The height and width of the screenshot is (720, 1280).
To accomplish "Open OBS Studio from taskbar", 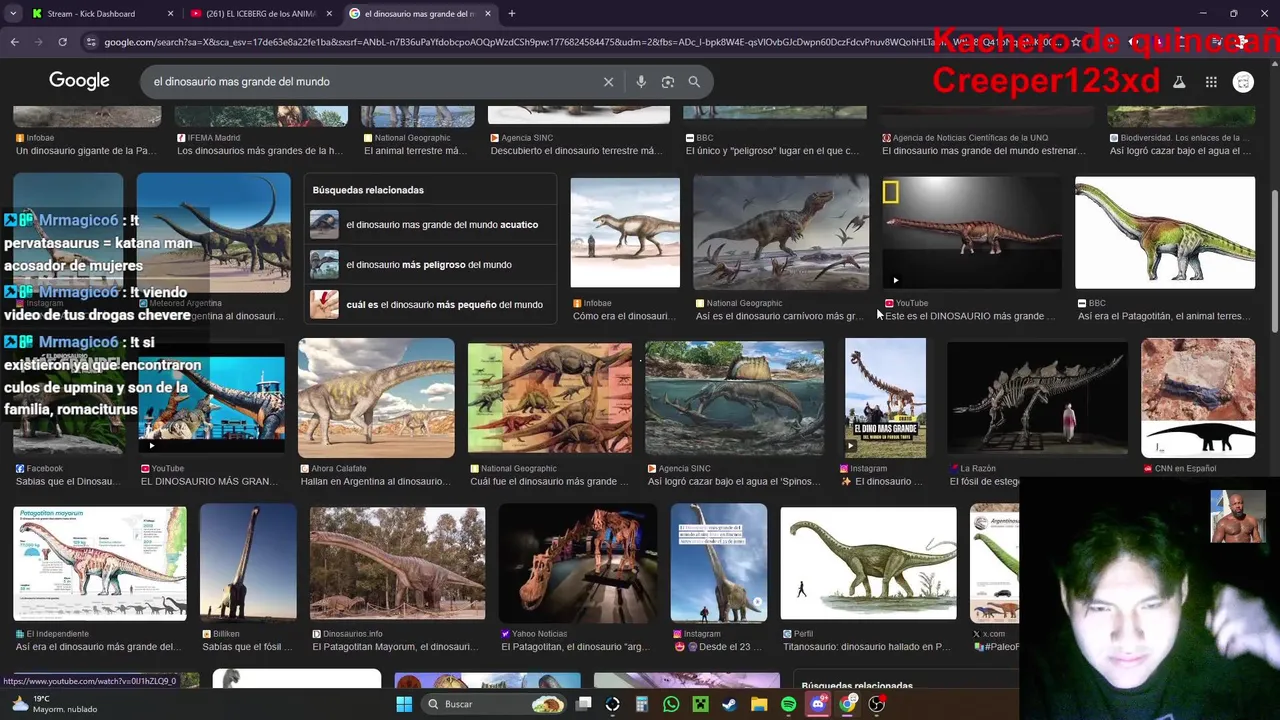I will 877,704.
